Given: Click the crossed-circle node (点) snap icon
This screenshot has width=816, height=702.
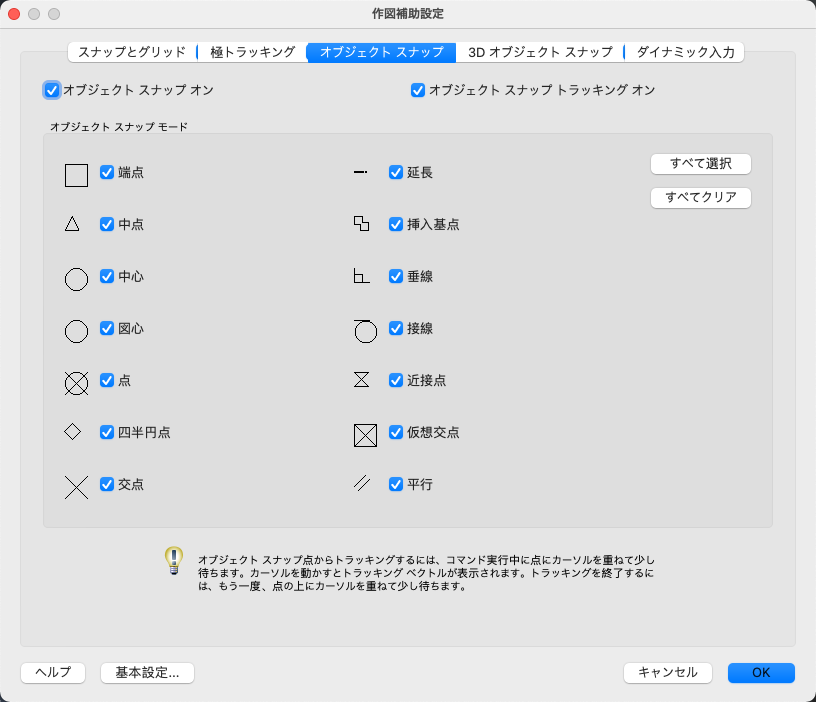Looking at the screenshot, I should (x=76, y=384).
